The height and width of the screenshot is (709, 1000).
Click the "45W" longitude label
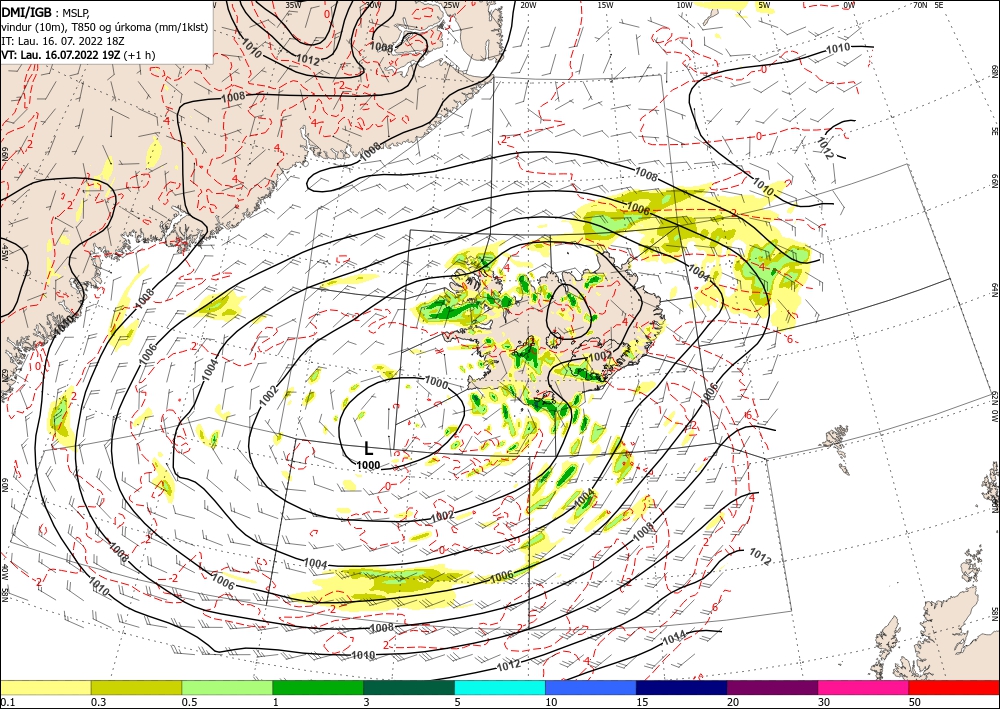4,252
